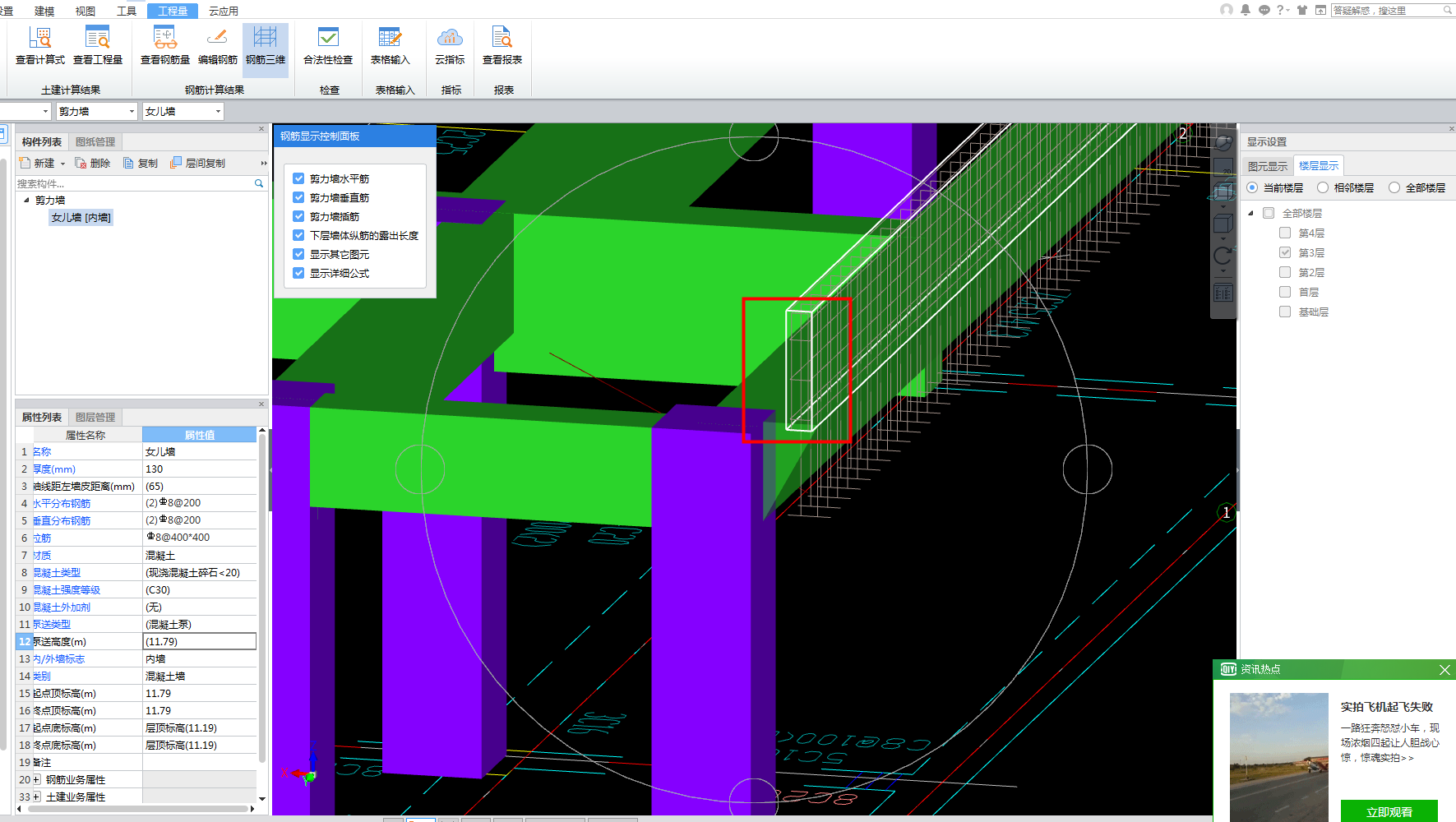Click the solid cube display icon
The width and height of the screenshot is (1456, 822).
pos(1223,224)
